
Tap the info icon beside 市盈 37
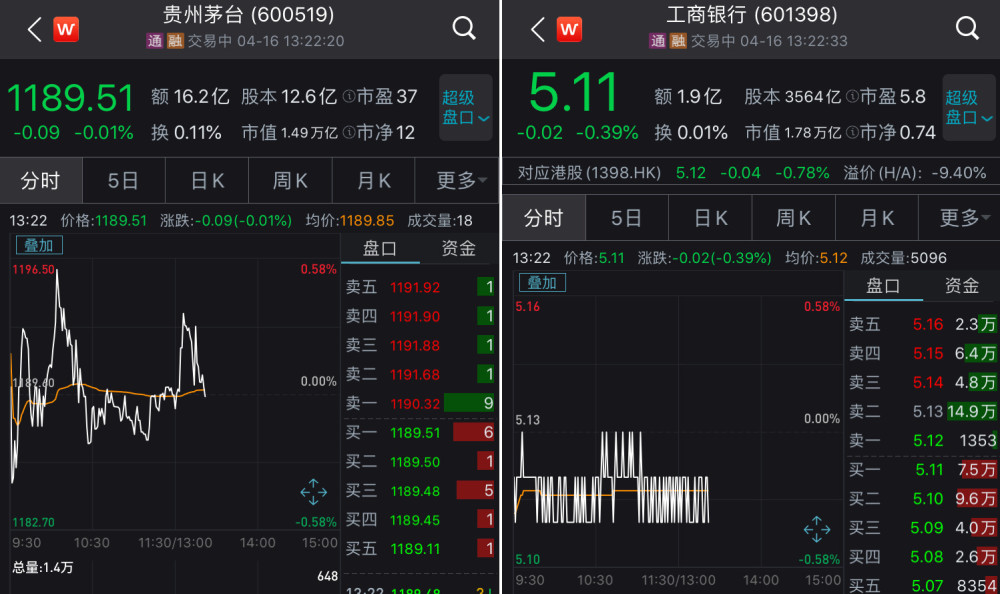tap(349, 97)
